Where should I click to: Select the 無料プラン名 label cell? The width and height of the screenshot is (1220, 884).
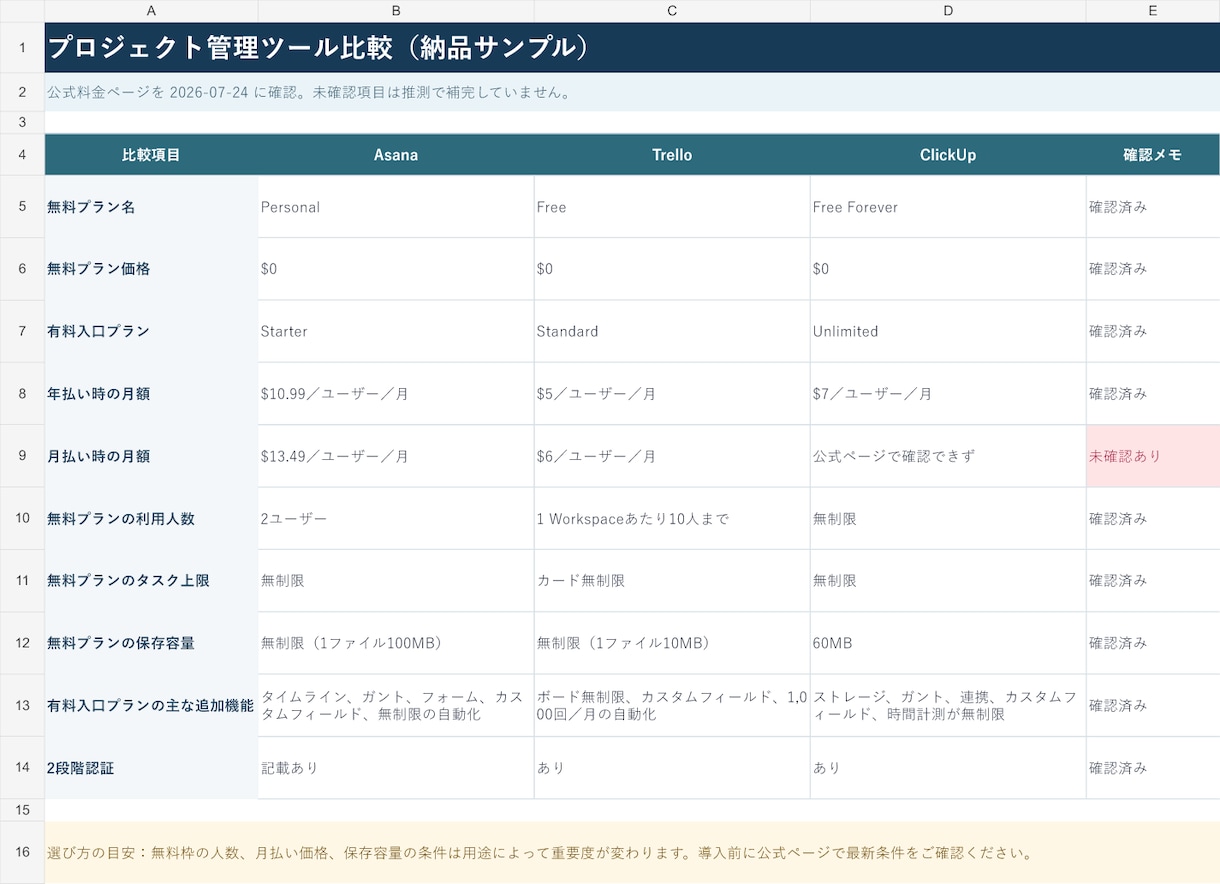tap(151, 207)
